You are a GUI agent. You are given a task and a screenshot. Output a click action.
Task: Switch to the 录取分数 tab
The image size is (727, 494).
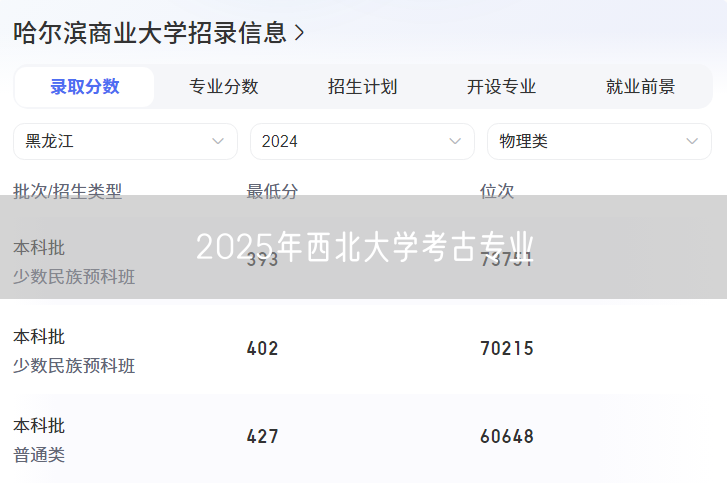point(85,87)
